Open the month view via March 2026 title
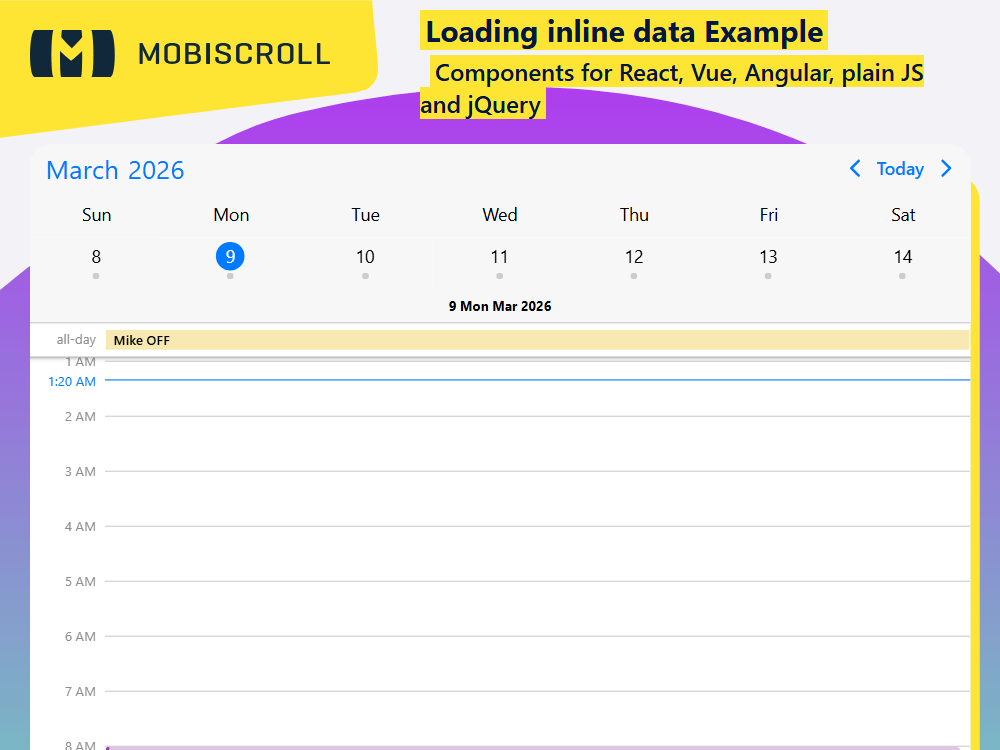The image size is (1000, 750). (115, 171)
